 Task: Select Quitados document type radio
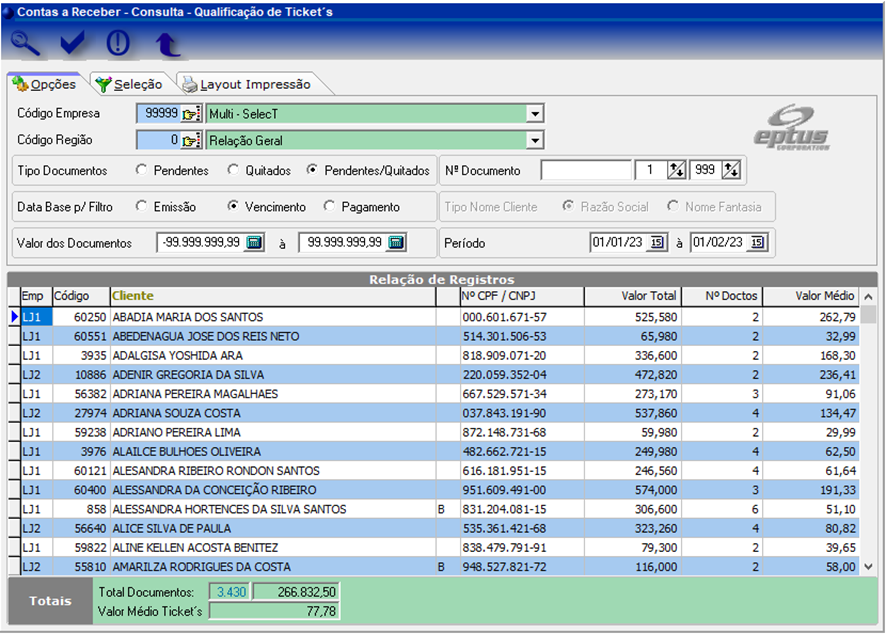pyautogui.click(x=234, y=171)
